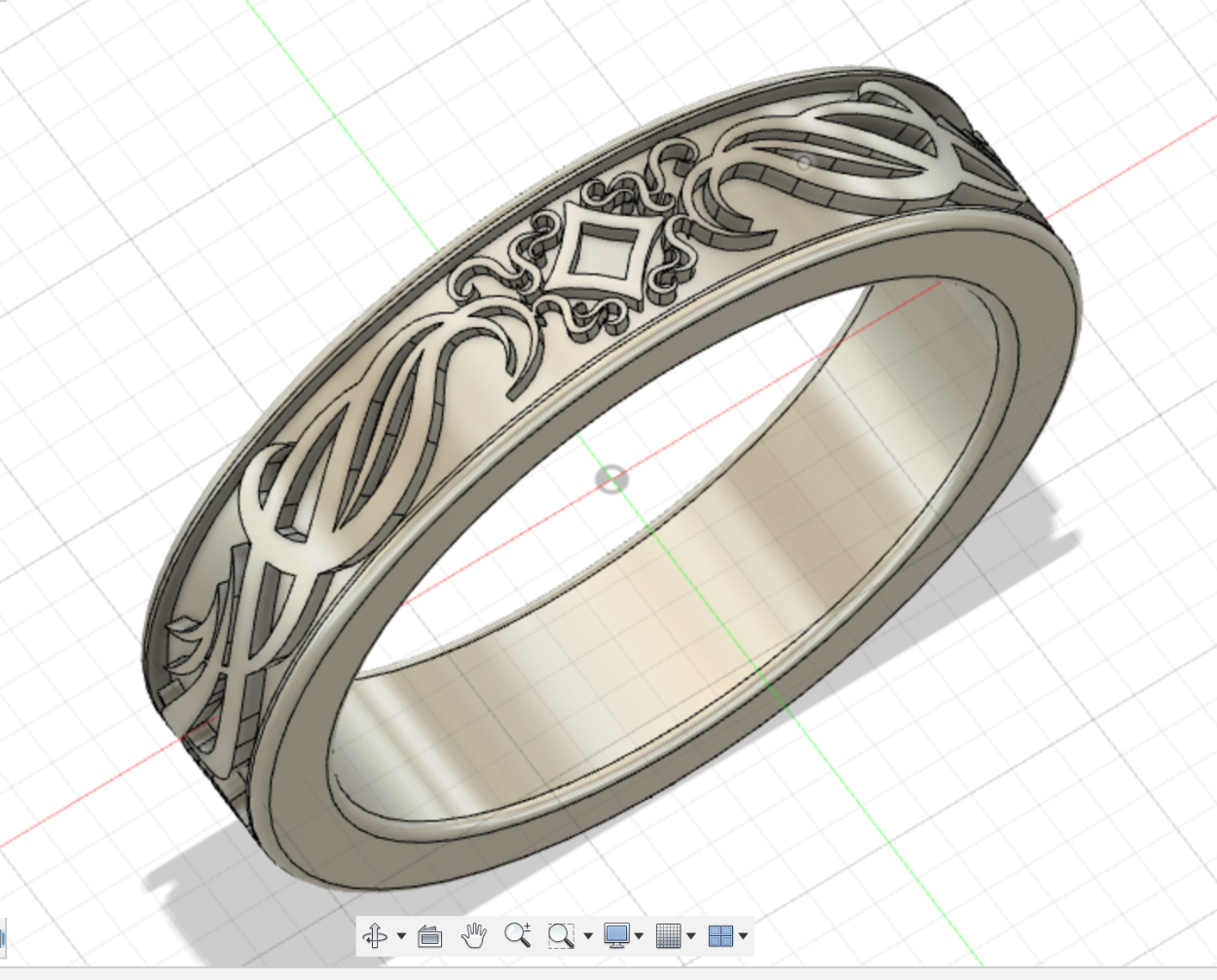This screenshot has width=1217, height=980.
Task: Select the Orbit tool
Action: pos(375,936)
